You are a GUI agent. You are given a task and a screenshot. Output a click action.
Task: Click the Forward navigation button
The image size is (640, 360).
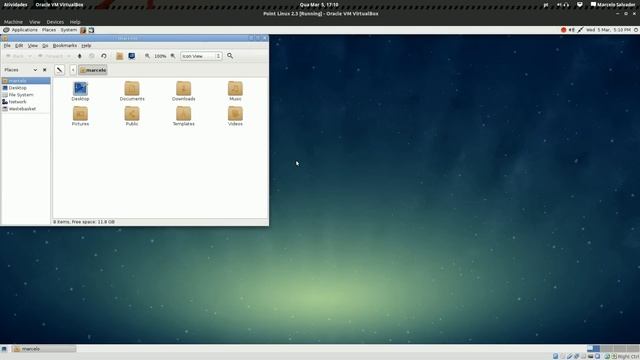click(x=51, y=56)
